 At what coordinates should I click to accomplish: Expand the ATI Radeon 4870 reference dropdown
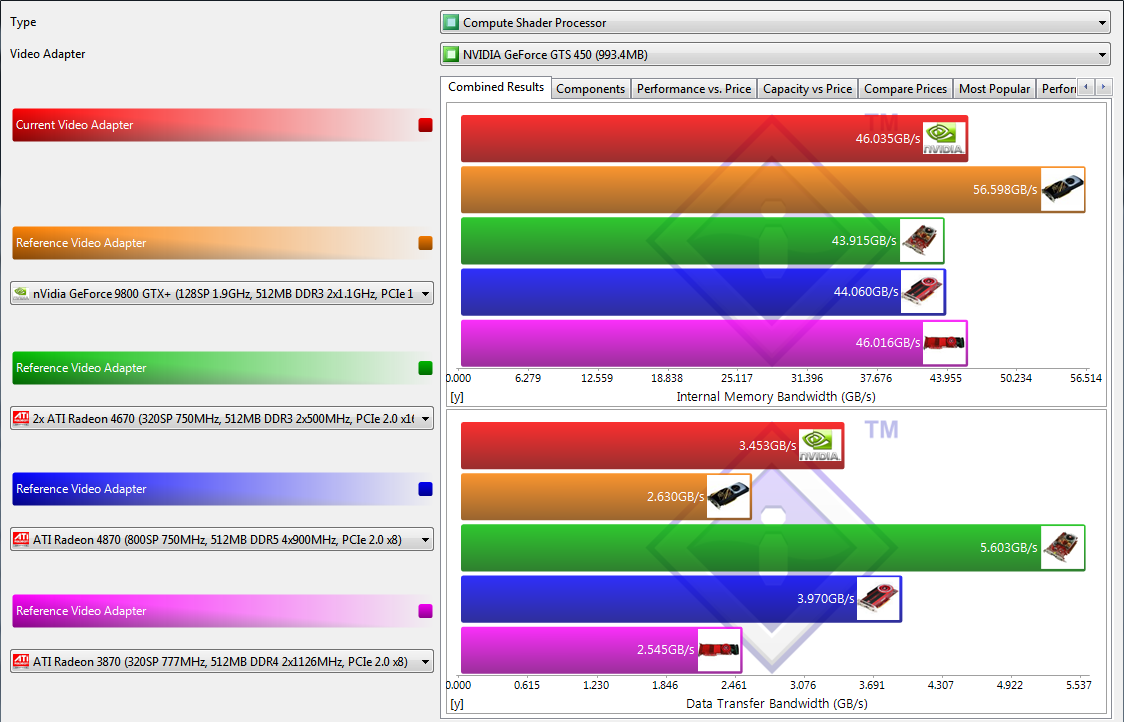click(222, 539)
